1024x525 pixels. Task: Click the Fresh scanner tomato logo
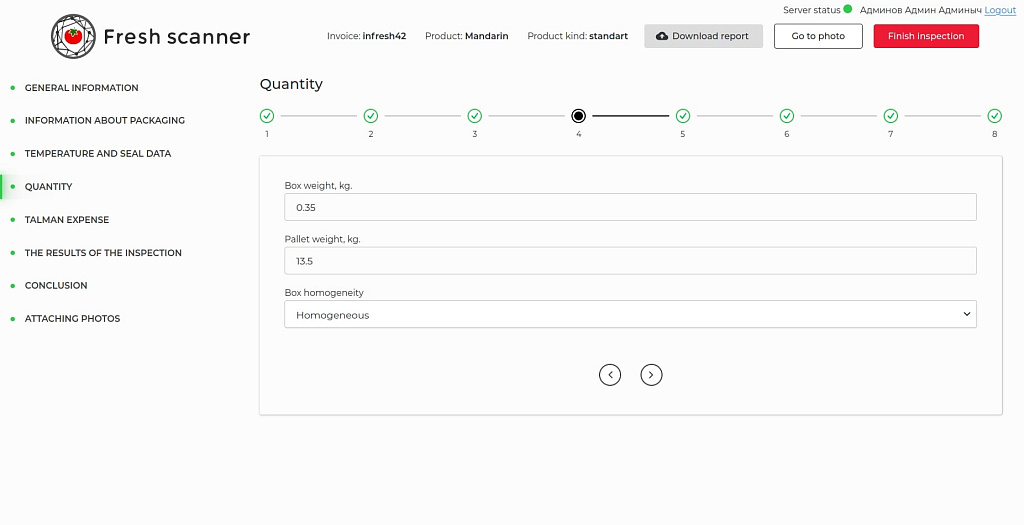(x=72, y=37)
